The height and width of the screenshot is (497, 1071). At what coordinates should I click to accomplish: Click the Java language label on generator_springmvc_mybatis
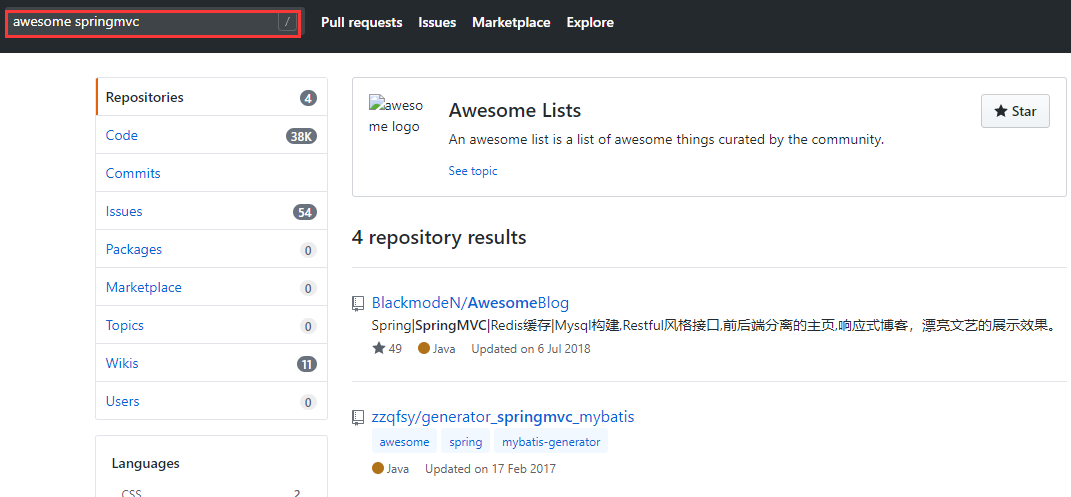390,469
